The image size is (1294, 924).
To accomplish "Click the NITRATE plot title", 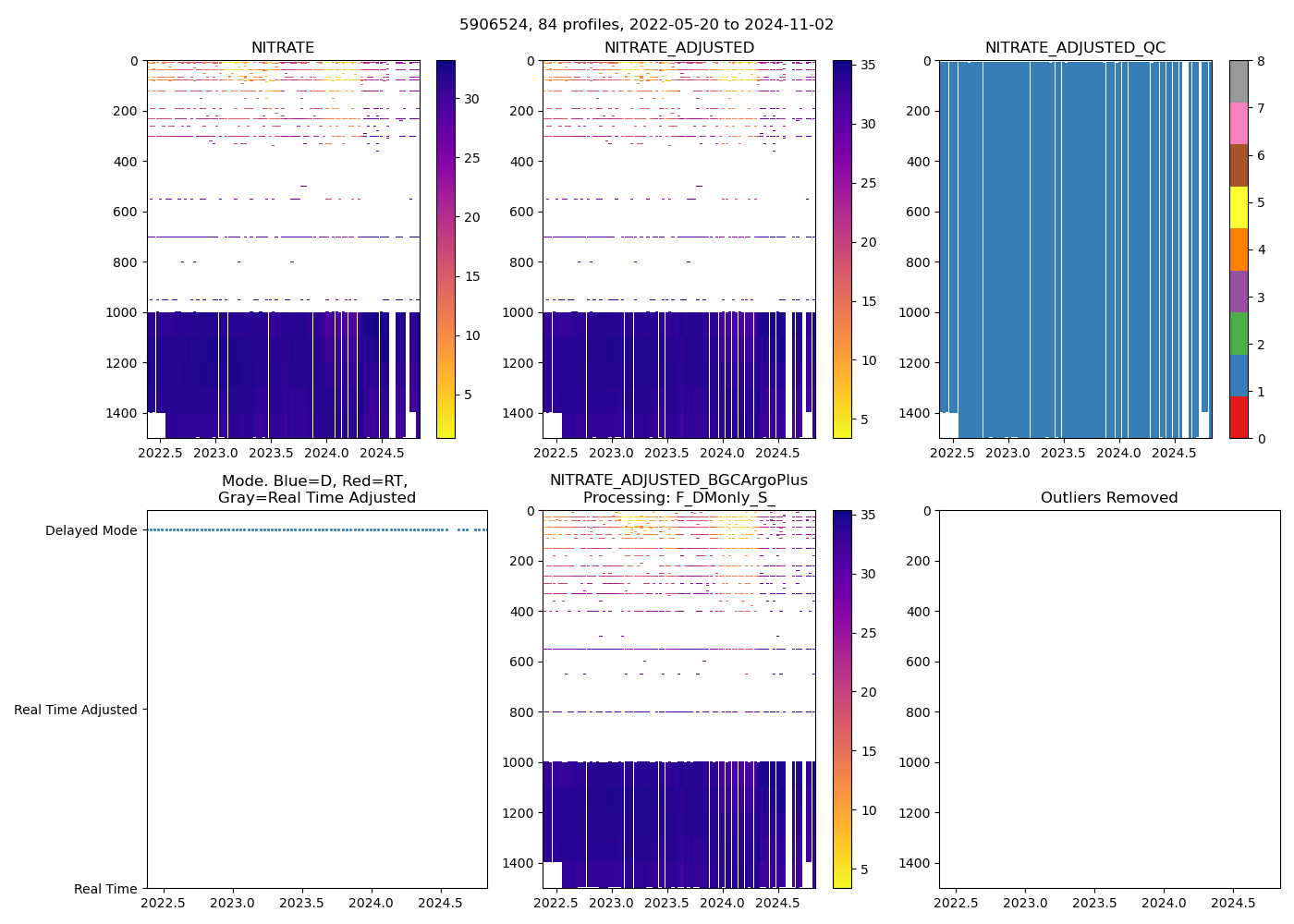I will [x=283, y=48].
